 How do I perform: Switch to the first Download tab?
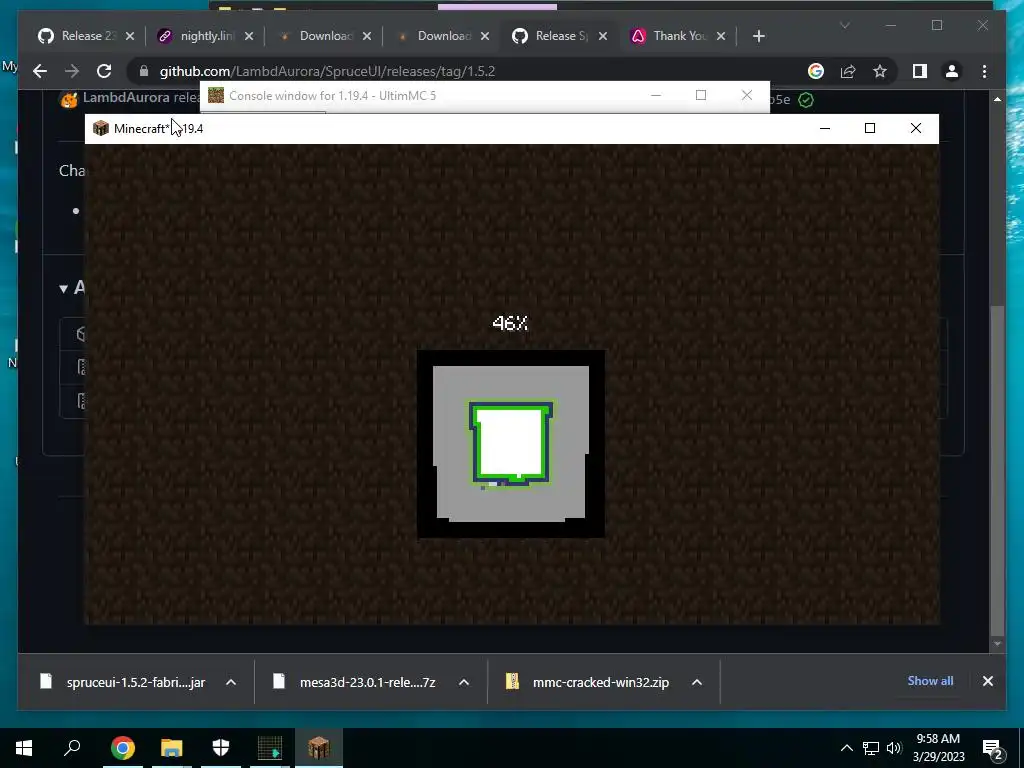coord(324,36)
